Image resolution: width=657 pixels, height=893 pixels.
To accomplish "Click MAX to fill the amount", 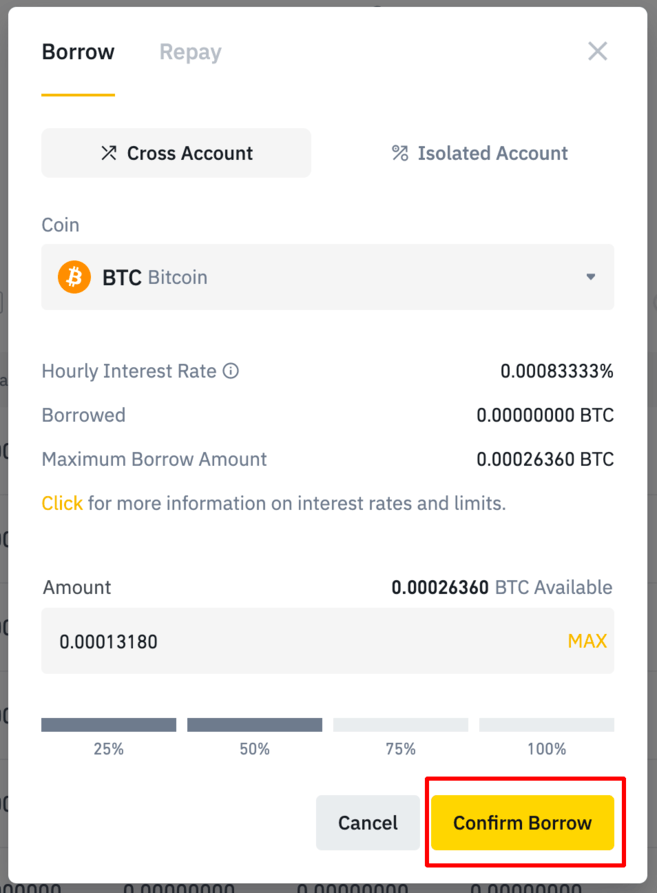I will [587, 641].
